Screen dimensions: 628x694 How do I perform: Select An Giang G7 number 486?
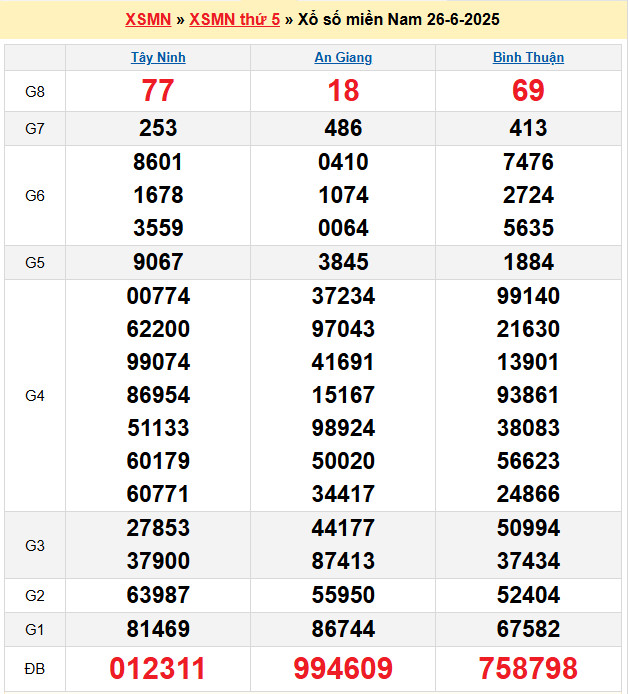(343, 128)
